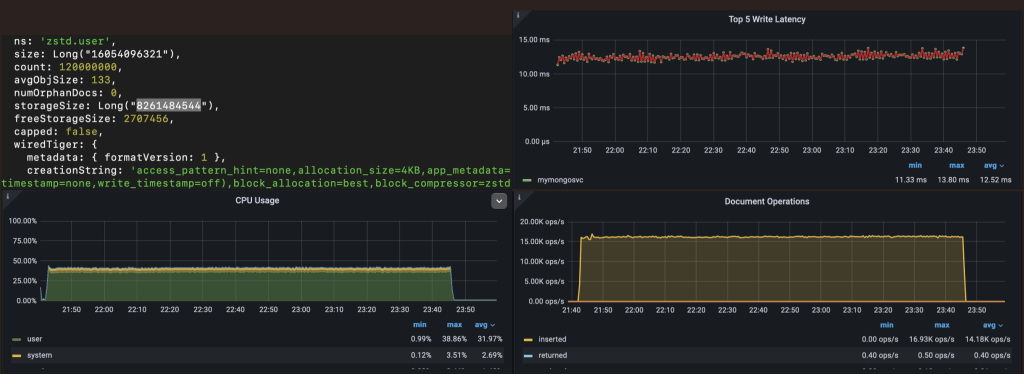This screenshot has height=374, width=1024.
Task: Click the highlighted storageSize value 8261484544
Action: click(169, 105)
